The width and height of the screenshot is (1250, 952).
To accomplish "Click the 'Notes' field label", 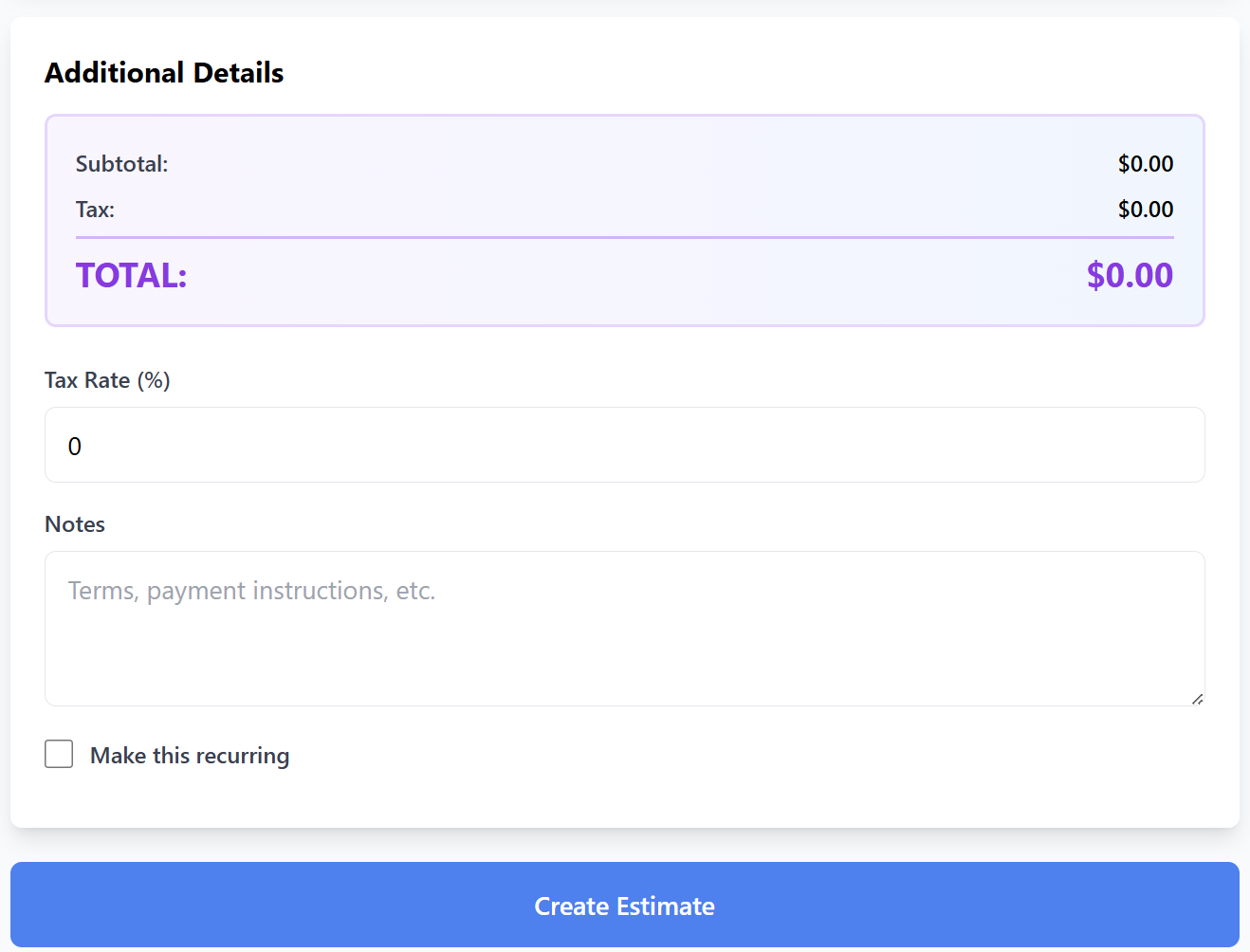I will pos(75,524).
